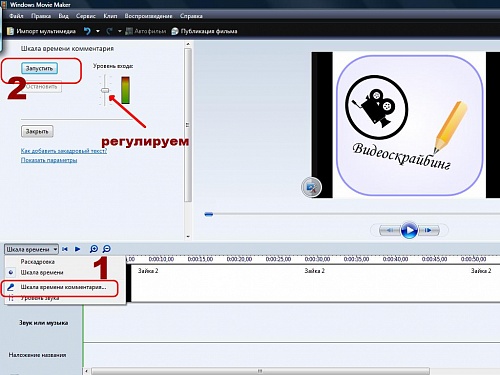500x375 pixels.
Task: Click the Publish Movie icon
Action: pos(175,31)
